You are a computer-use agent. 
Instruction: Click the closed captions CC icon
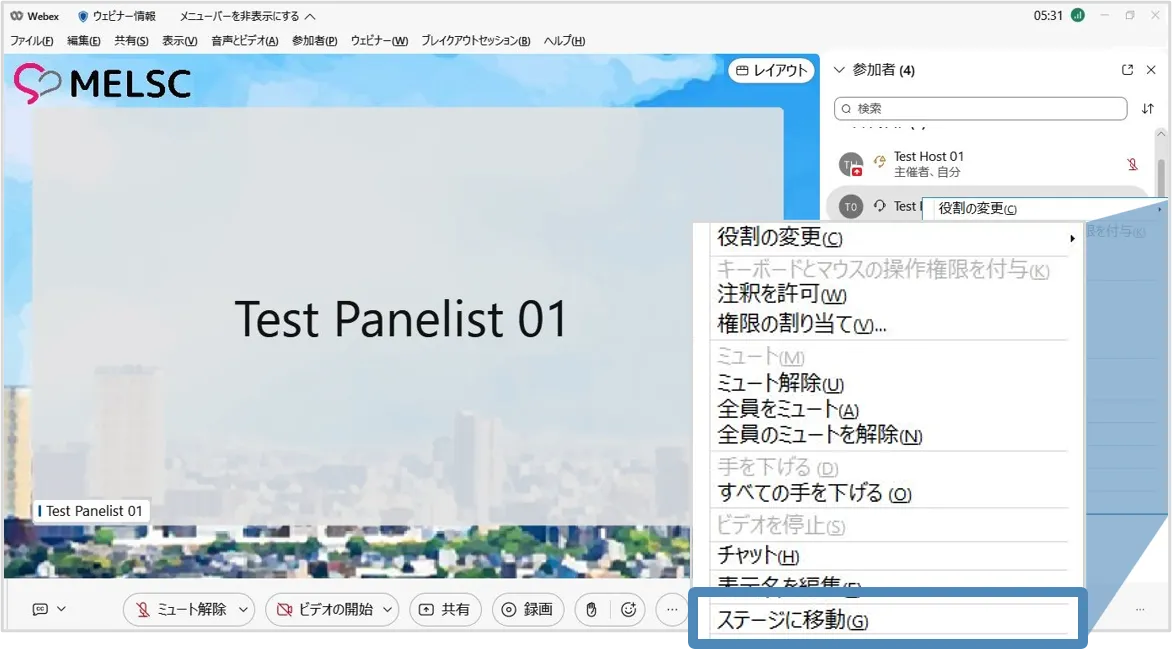coord(41,609)
